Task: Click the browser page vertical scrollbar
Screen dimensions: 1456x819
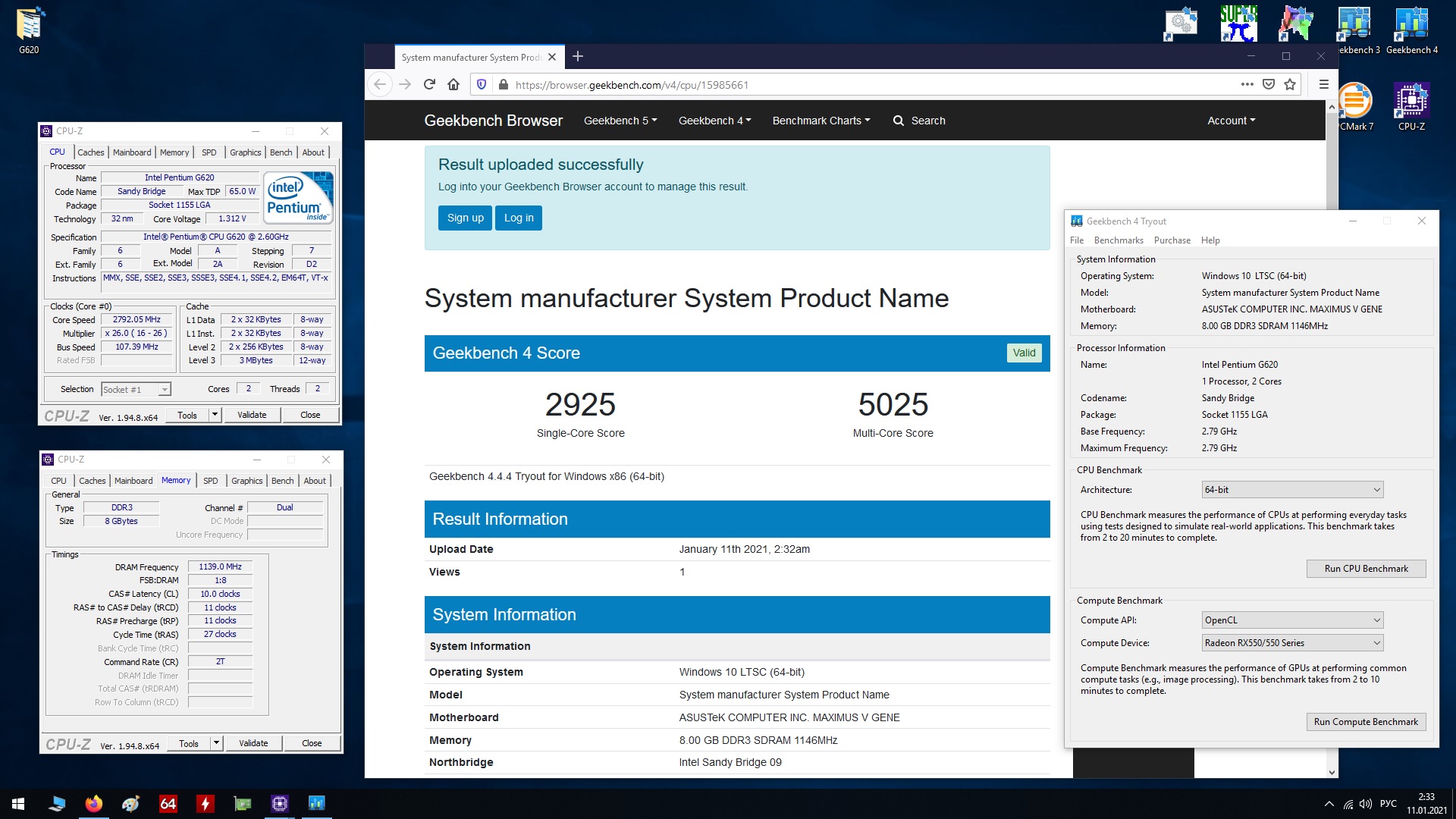Action: pyautogui.click(x=1332, y=440)
